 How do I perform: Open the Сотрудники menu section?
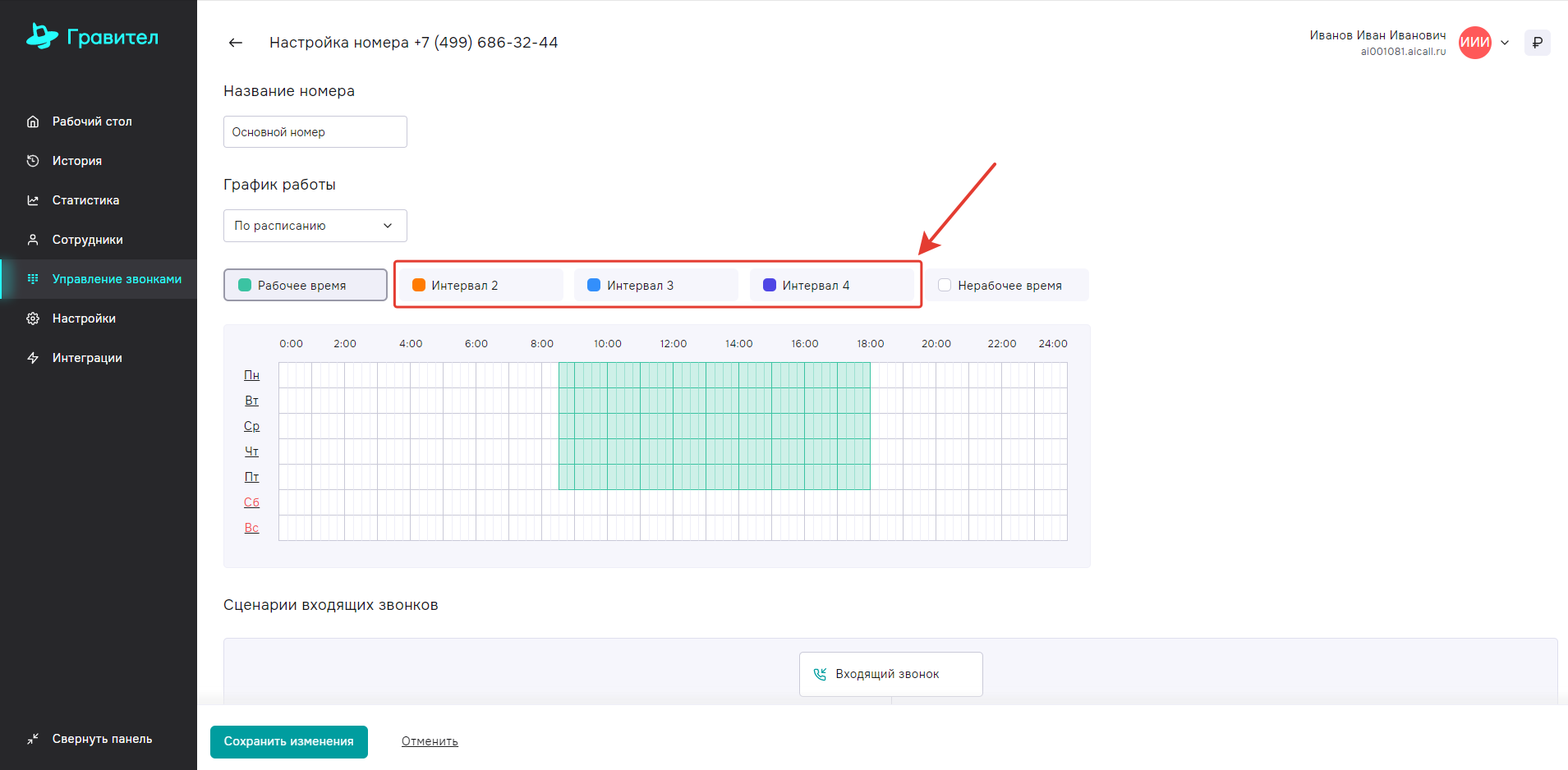point(87,240)
